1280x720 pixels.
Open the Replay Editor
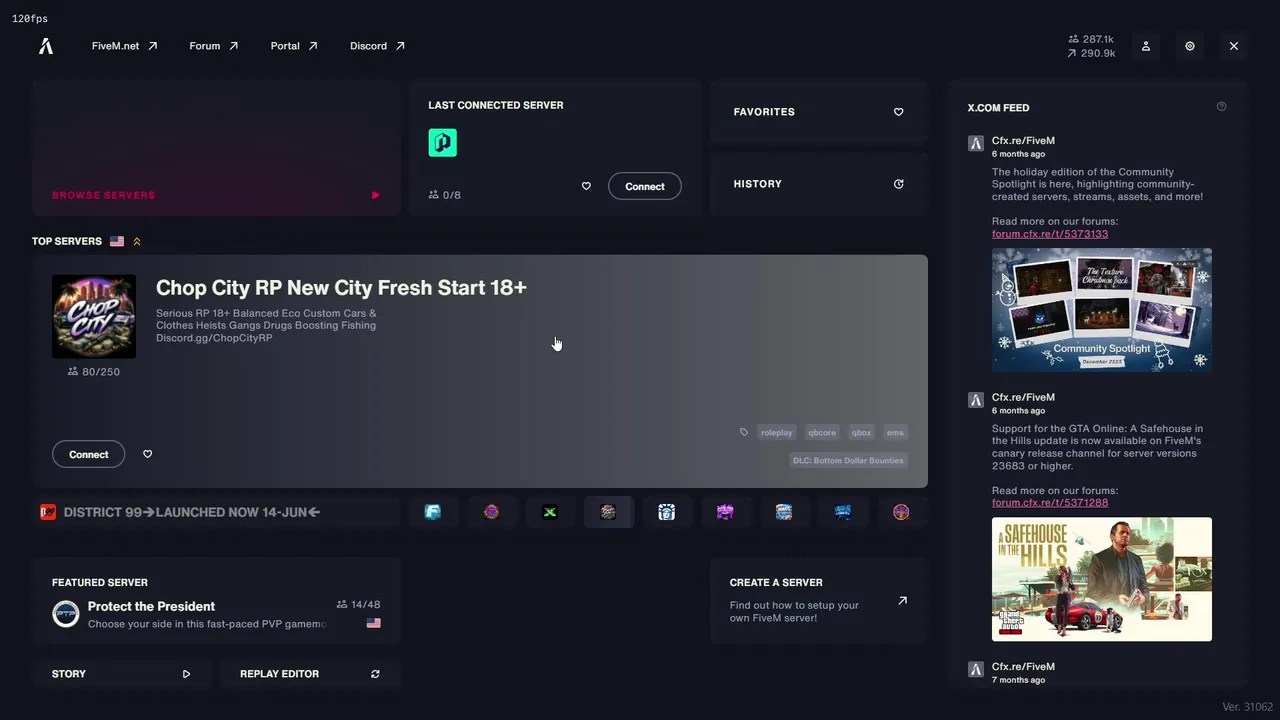coord(310,674)
